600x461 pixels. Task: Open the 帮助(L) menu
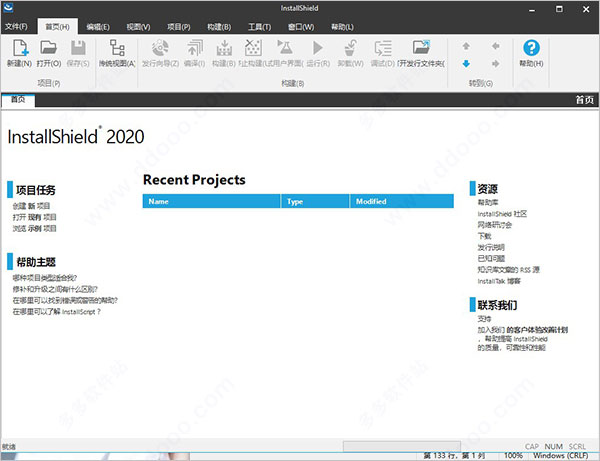pos(342,27)
